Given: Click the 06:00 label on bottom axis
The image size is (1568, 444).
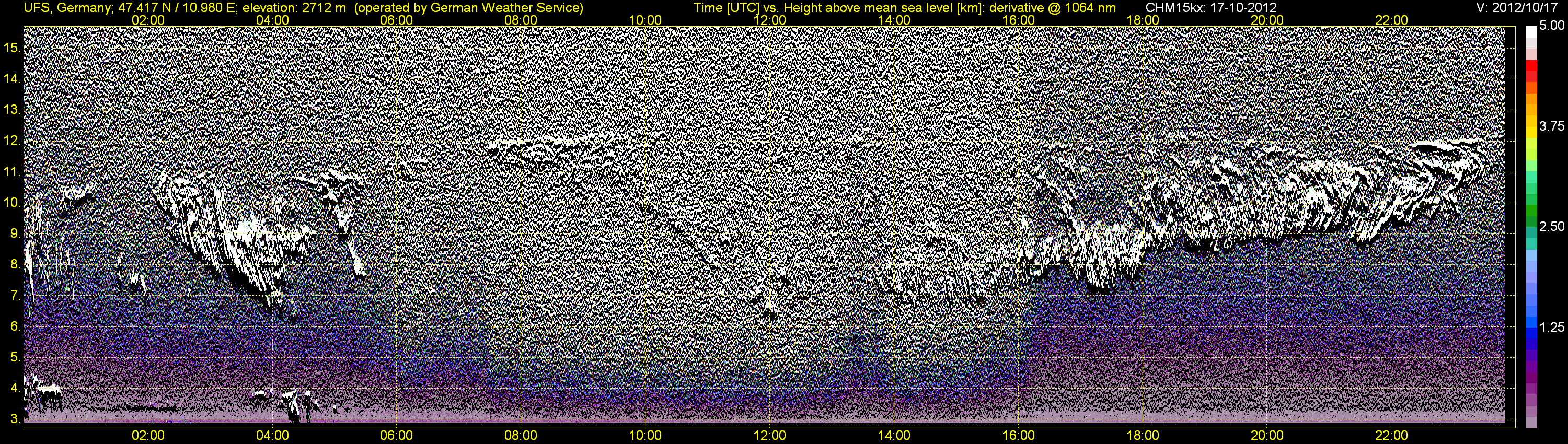Looking at the screenshot, I should [396, 436].
